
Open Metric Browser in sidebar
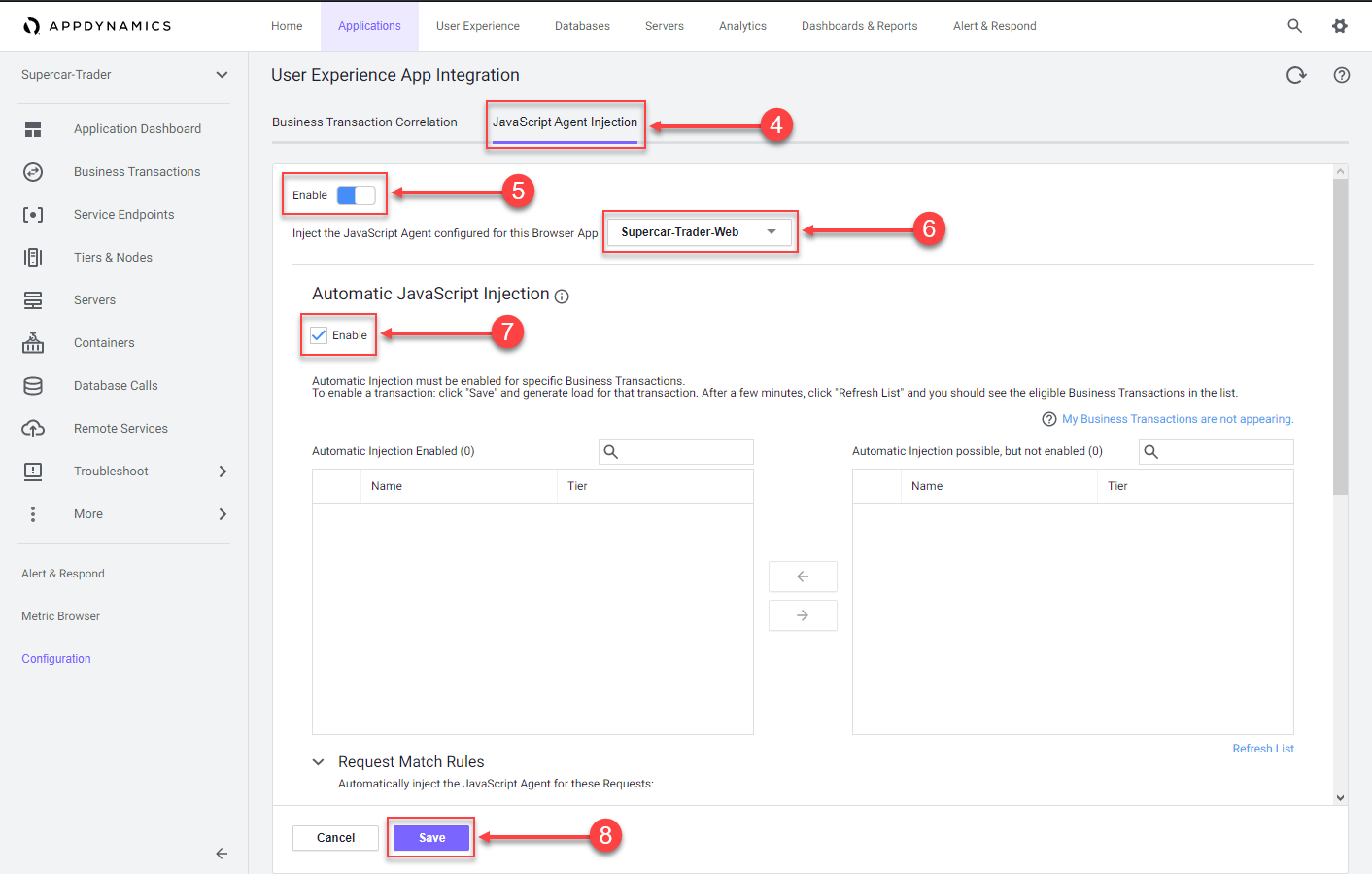60,616
